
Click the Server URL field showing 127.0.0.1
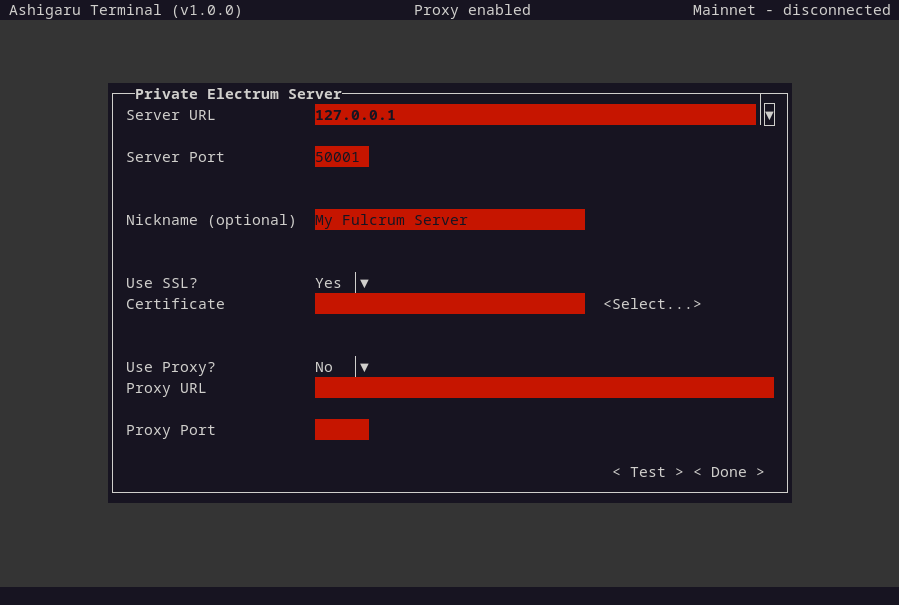pyautogui.click(x=535, y=115)
